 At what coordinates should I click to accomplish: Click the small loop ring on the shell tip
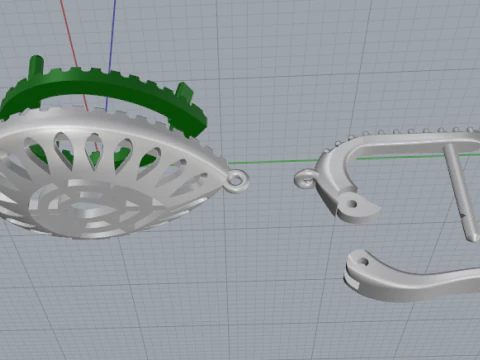pos(237,180)
